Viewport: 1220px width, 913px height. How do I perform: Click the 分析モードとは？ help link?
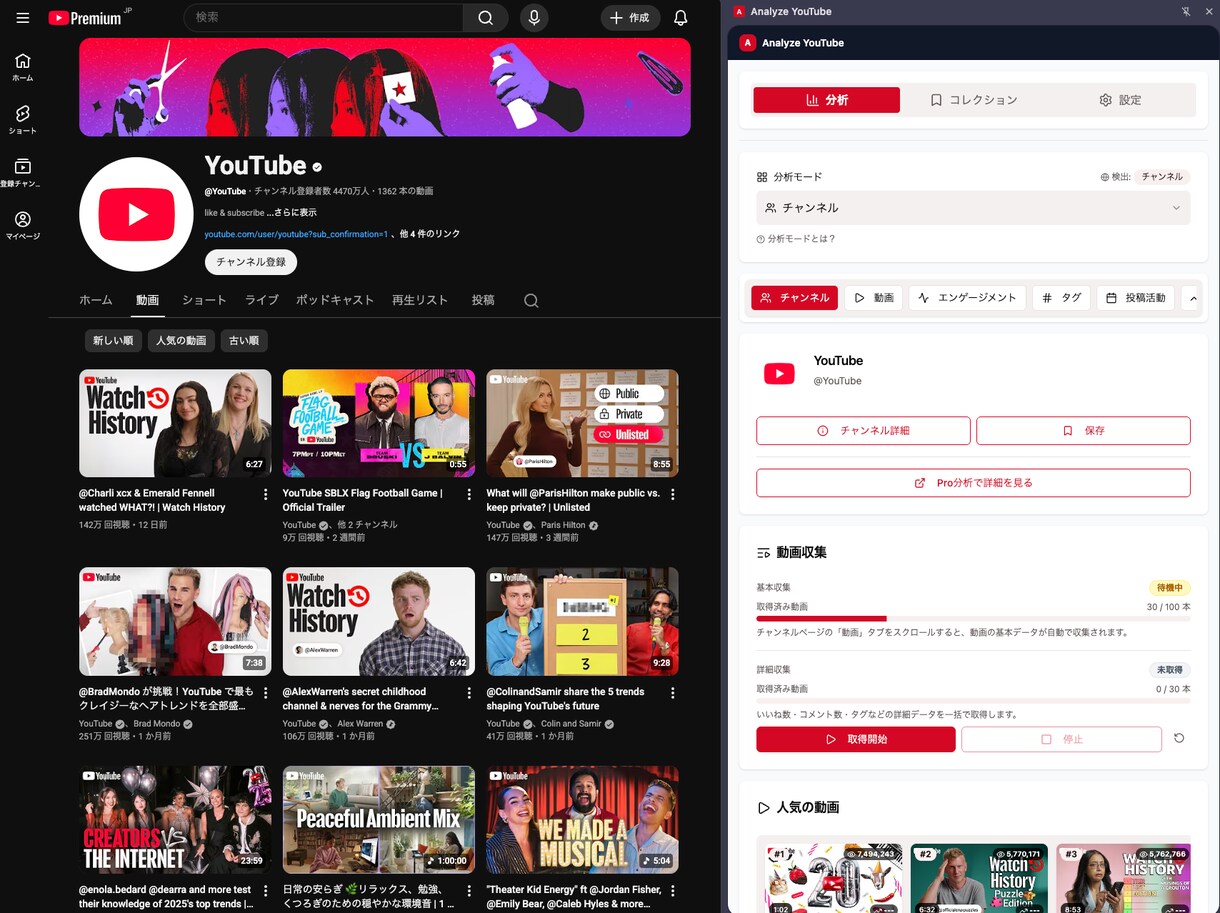point(796,239)
